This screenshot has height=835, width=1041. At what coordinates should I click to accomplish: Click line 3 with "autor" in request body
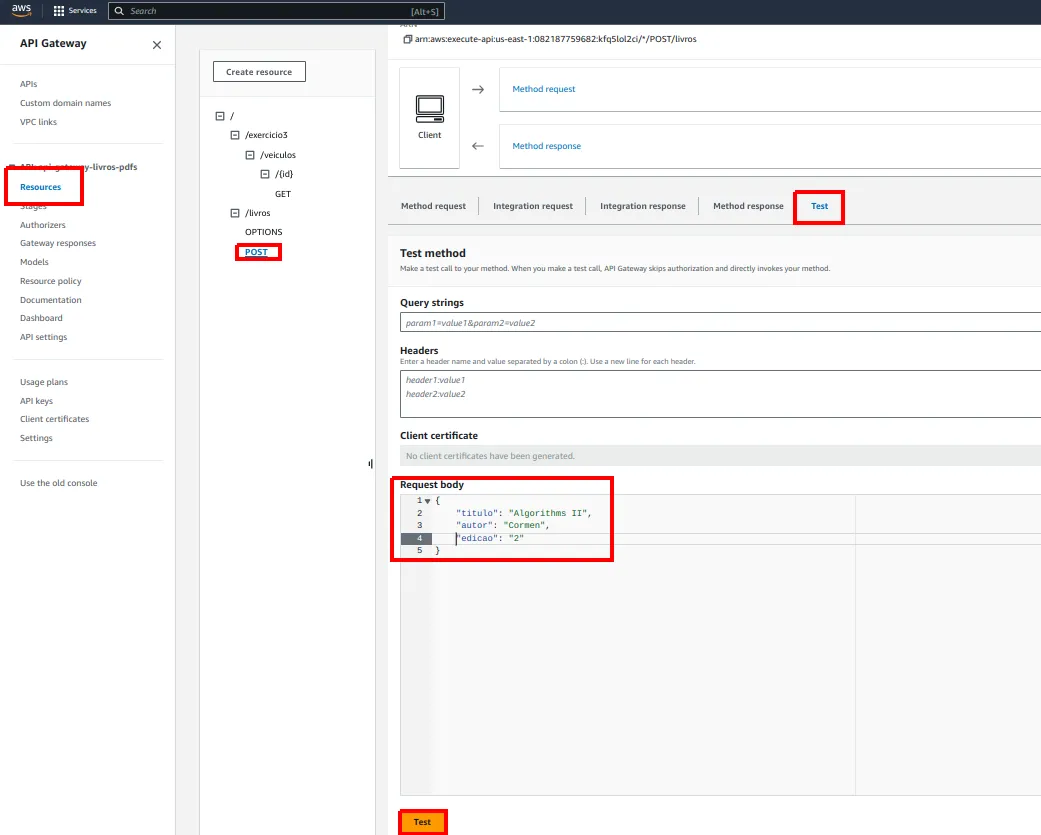point(503,525)
